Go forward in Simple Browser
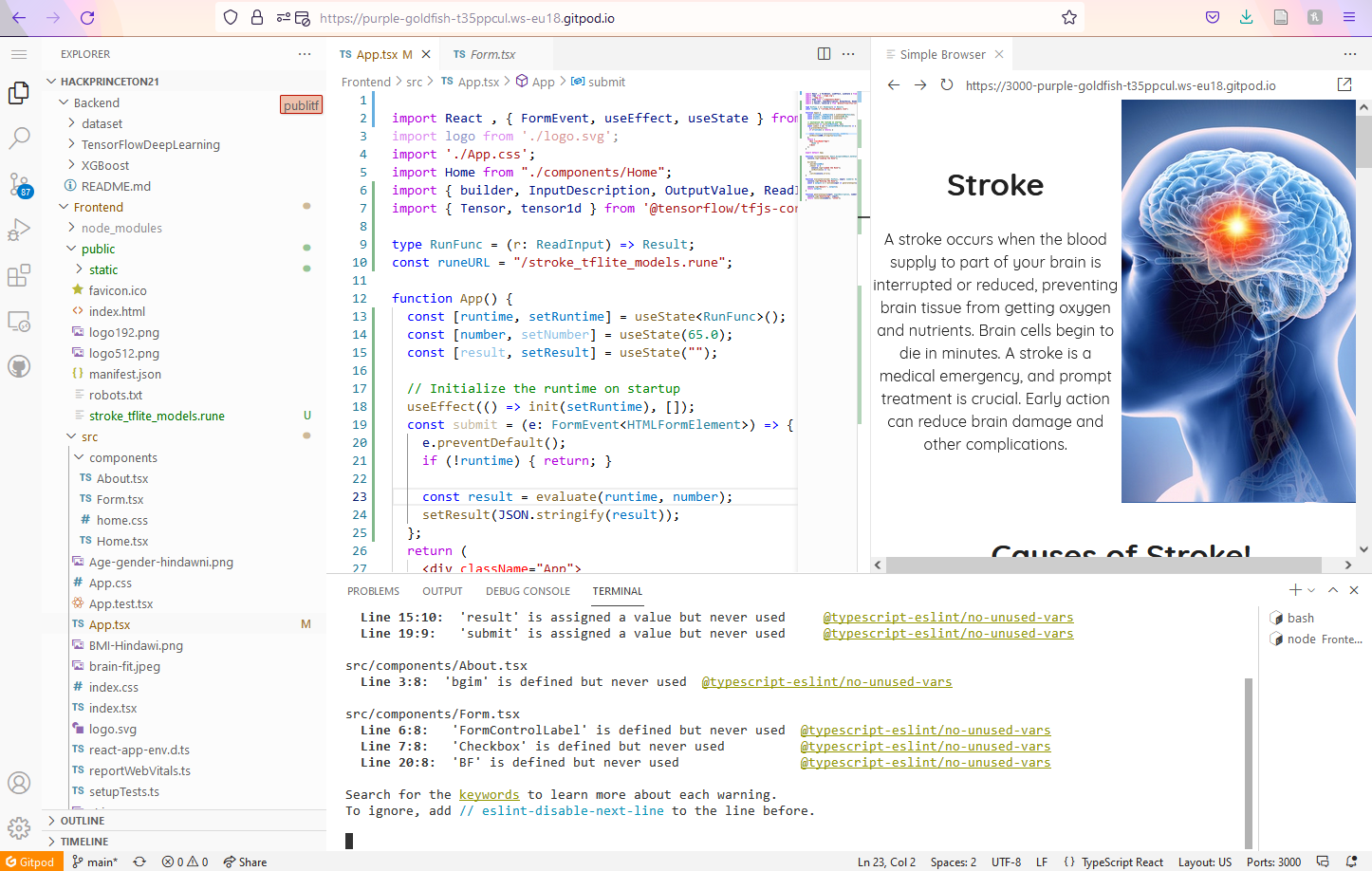The width and height of the screenshot is (1372, 871). tap(919, 84)
